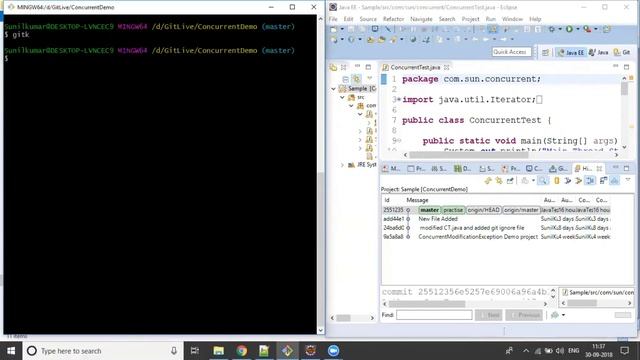640x360 pixels.
Task: Select the 'ConcurrentModificationException Demo project' commit
Action: point(496,237)
